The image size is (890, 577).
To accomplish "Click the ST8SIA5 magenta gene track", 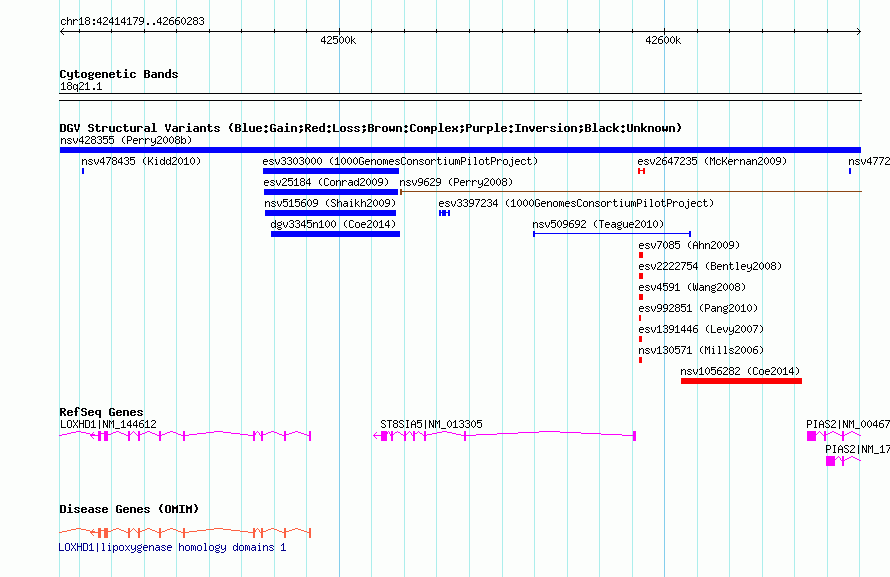I will pyautogui.click(x=505, y=436).
